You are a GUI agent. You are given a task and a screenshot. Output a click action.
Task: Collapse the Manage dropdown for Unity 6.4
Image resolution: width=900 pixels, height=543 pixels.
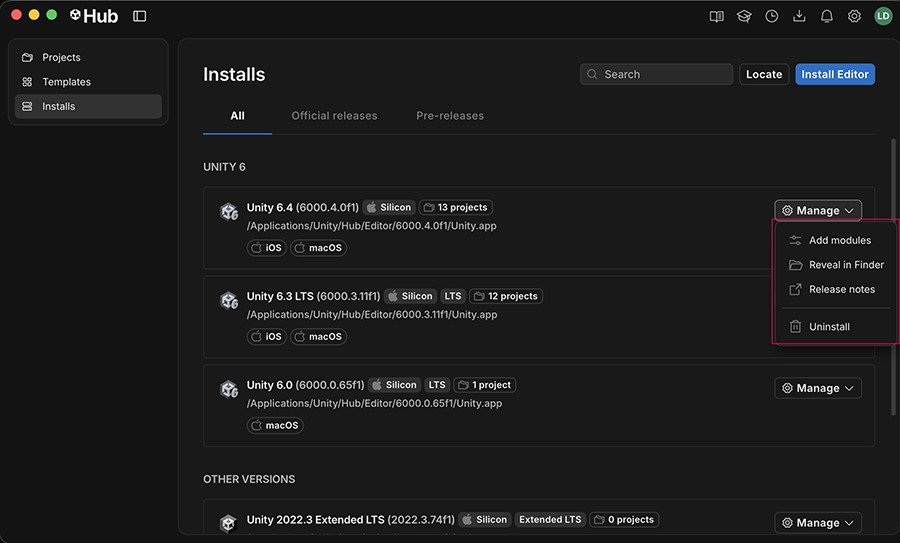pos(818,211)
